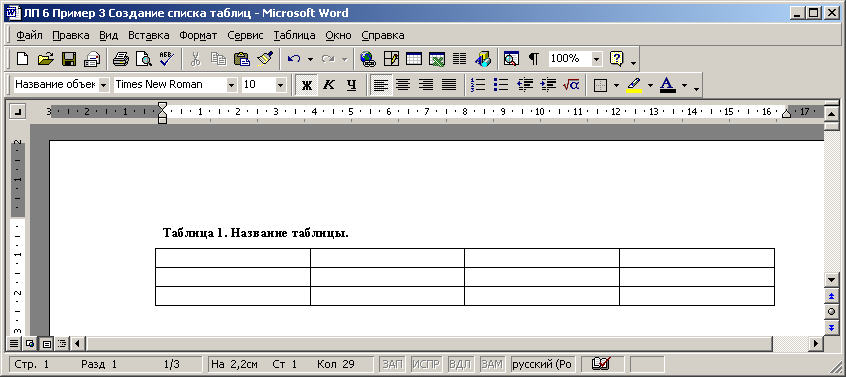
Task: Open Print Preview
Action: click(x=143, y=58)
